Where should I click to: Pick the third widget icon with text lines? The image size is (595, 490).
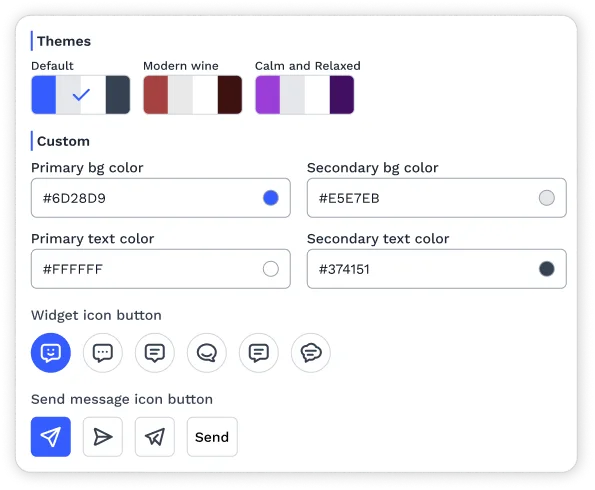(x=155, y=353)
